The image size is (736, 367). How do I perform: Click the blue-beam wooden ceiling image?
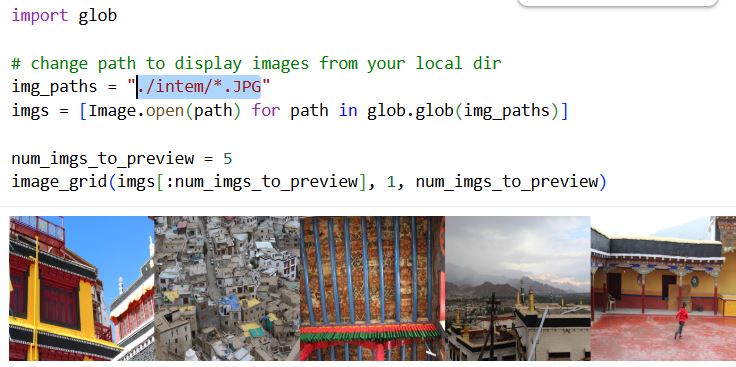pyautogui.click(x=372, y=288)
